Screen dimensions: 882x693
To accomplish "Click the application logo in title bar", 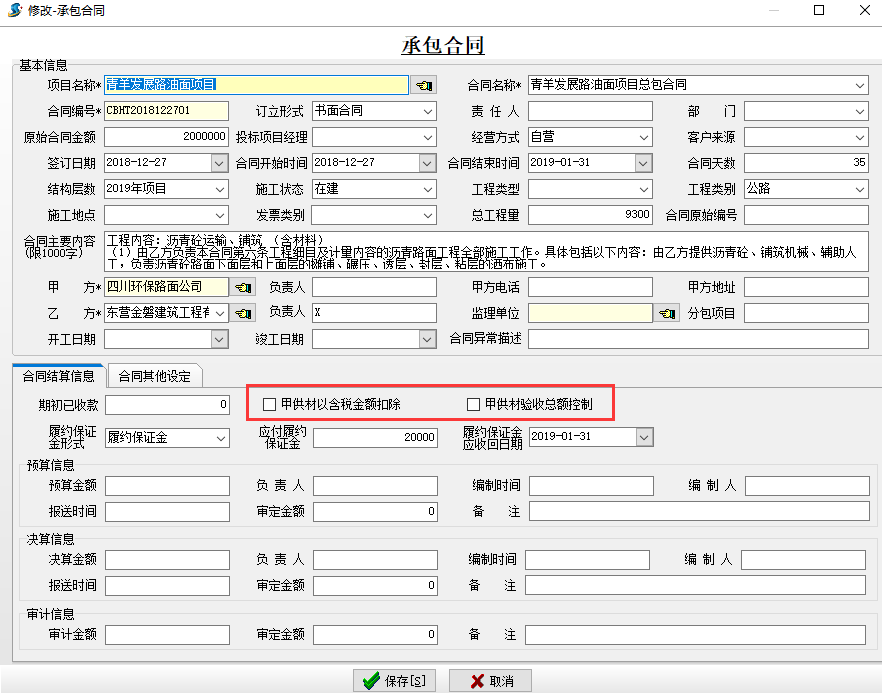I will tap(14, 10).
